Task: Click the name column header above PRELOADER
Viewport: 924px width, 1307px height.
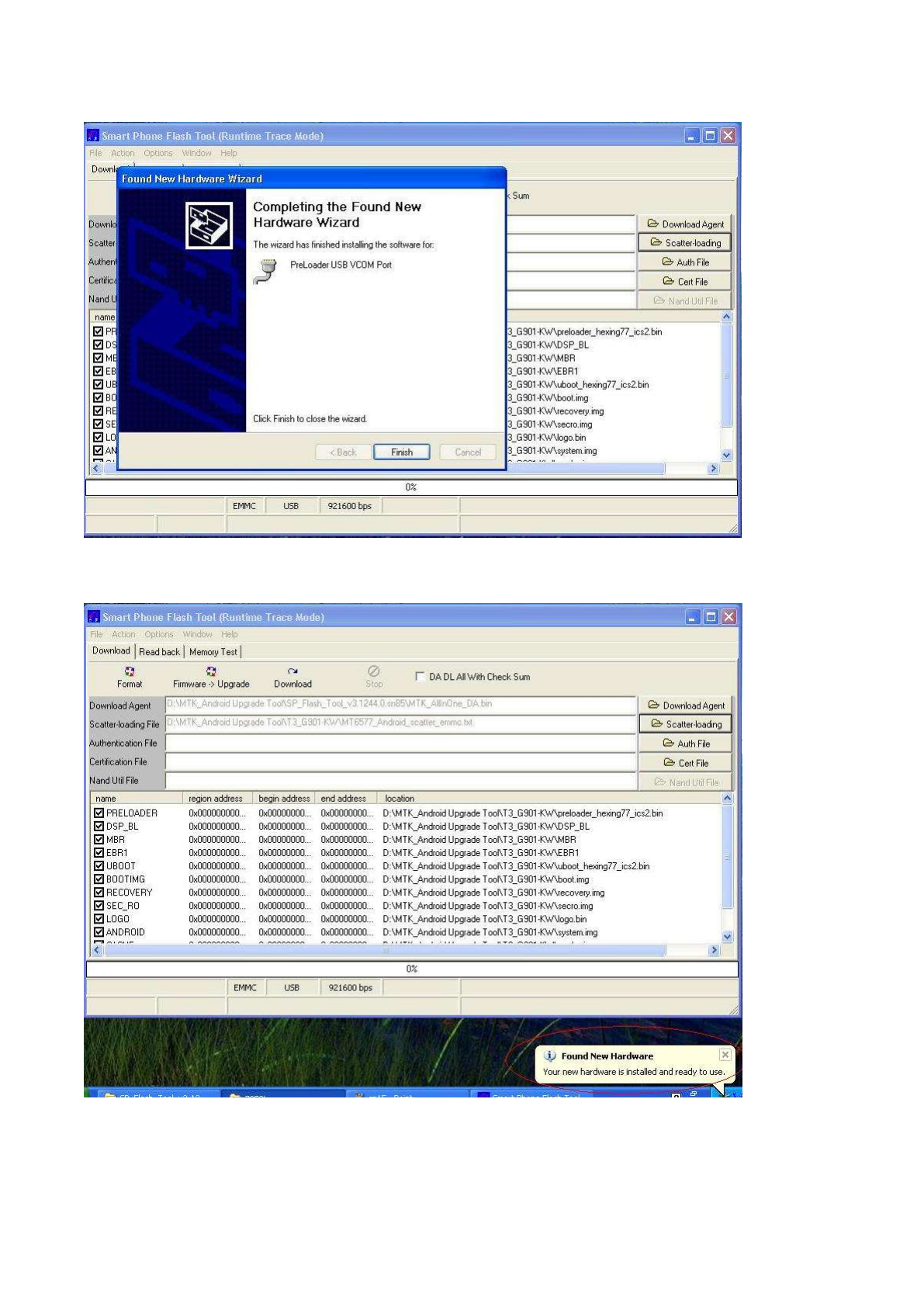Action: click(136, 798)
